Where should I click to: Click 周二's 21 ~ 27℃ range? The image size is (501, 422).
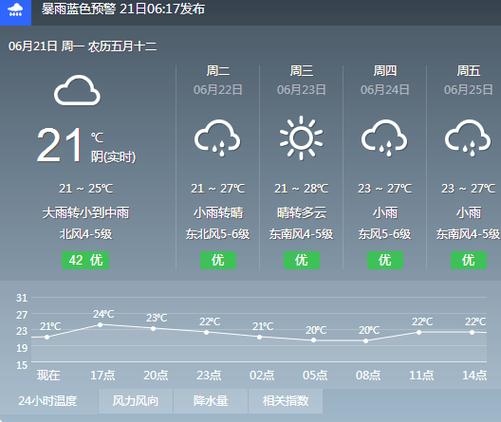[x=218, y=189]
